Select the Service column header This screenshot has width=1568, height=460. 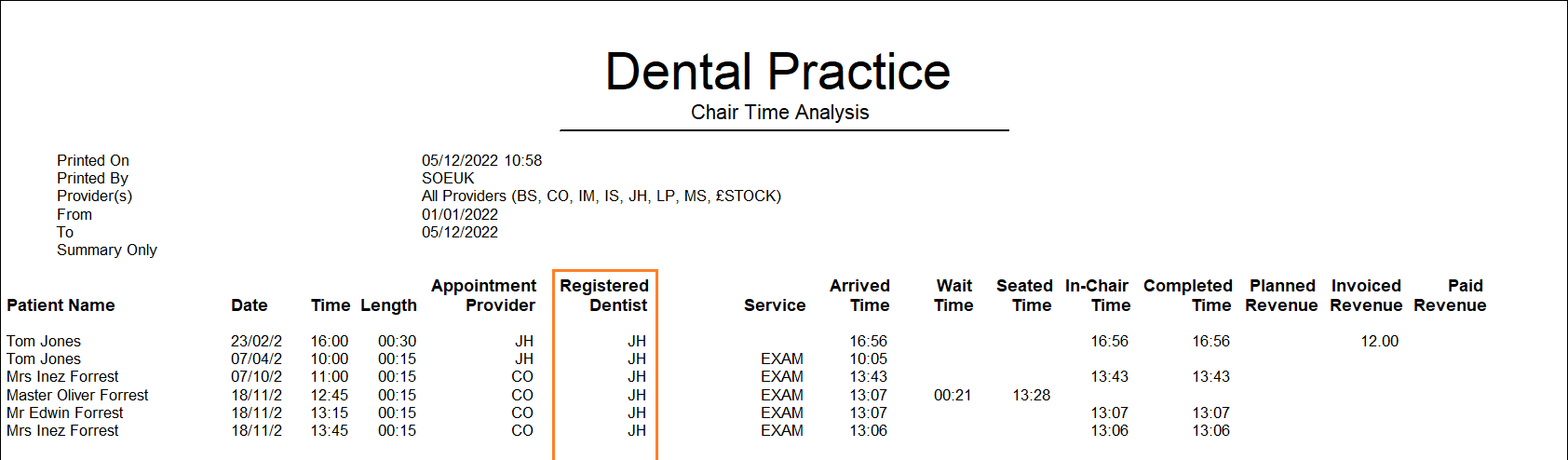coord(774,305)
